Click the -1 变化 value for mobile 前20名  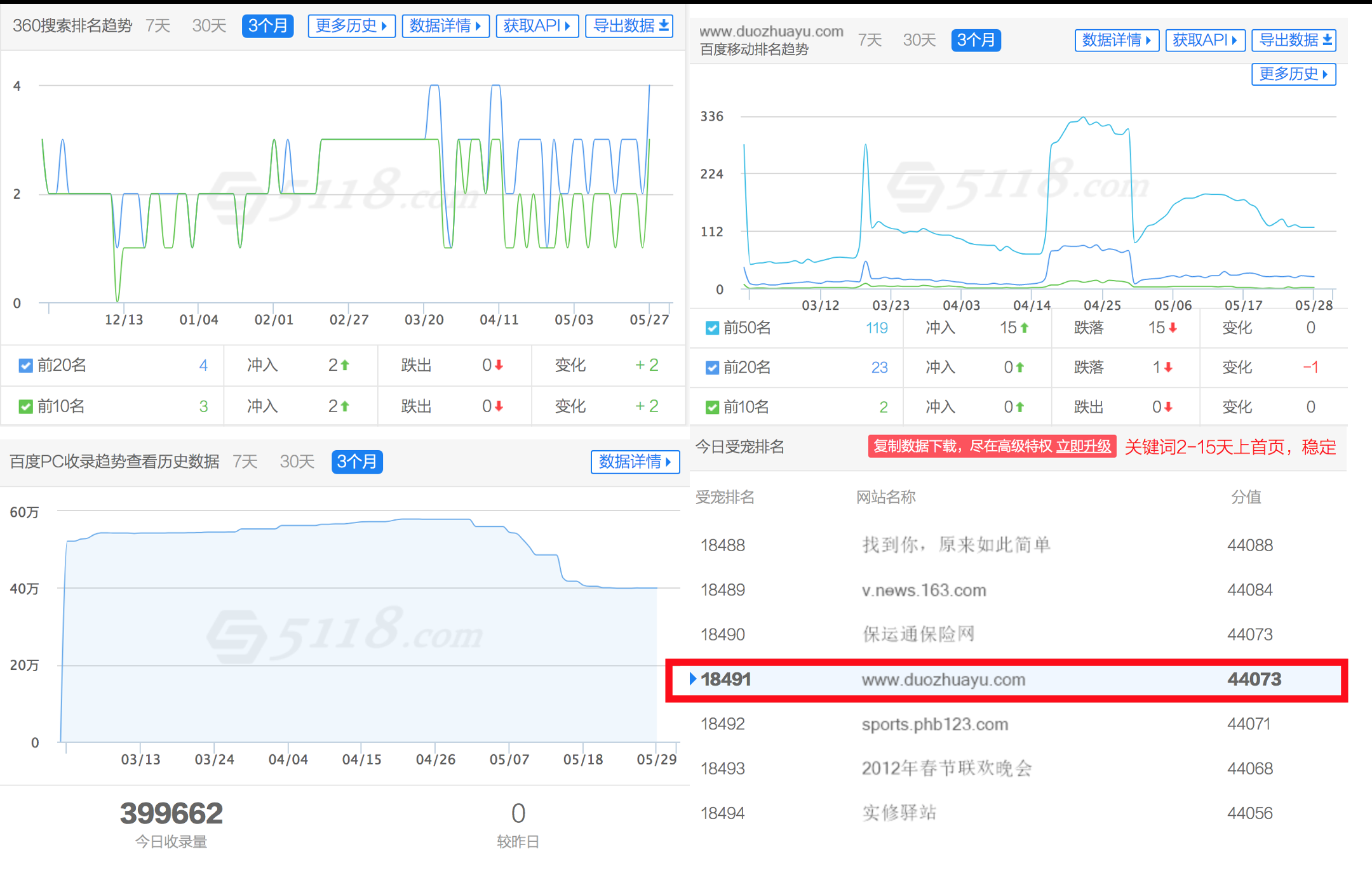coord(1310,368)
